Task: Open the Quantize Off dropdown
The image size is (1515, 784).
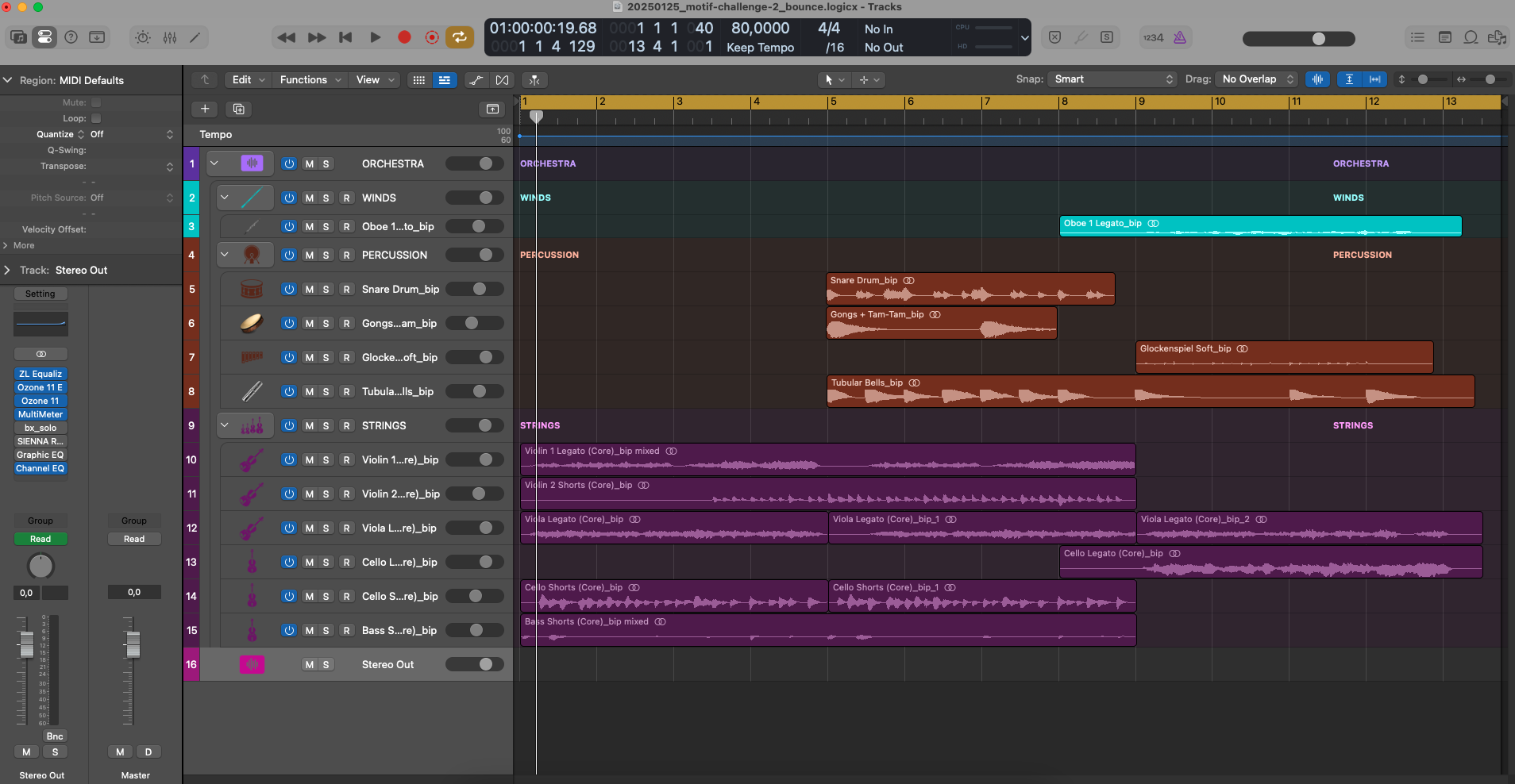Action: pyautogui.click(x=130, y=134)
